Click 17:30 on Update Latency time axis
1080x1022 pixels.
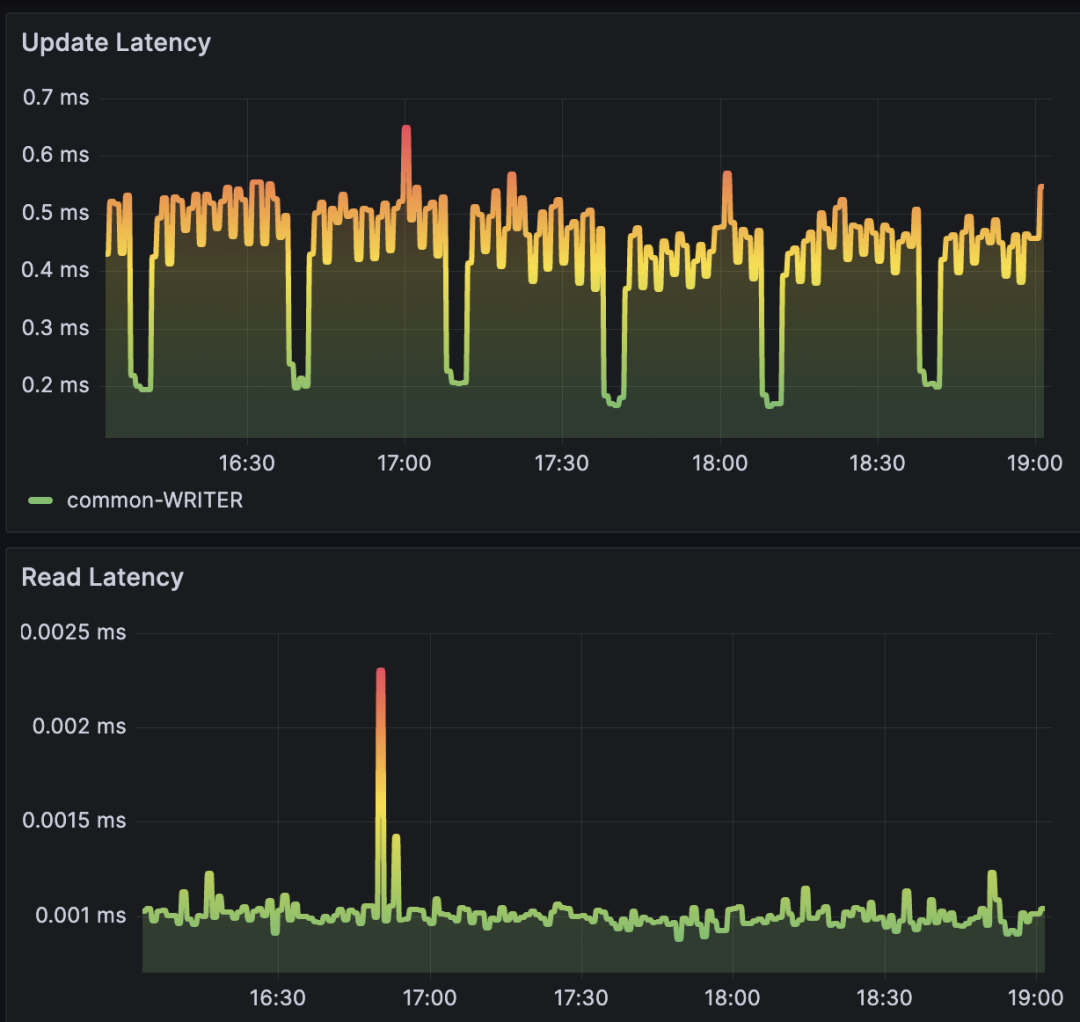coord(562,463)
